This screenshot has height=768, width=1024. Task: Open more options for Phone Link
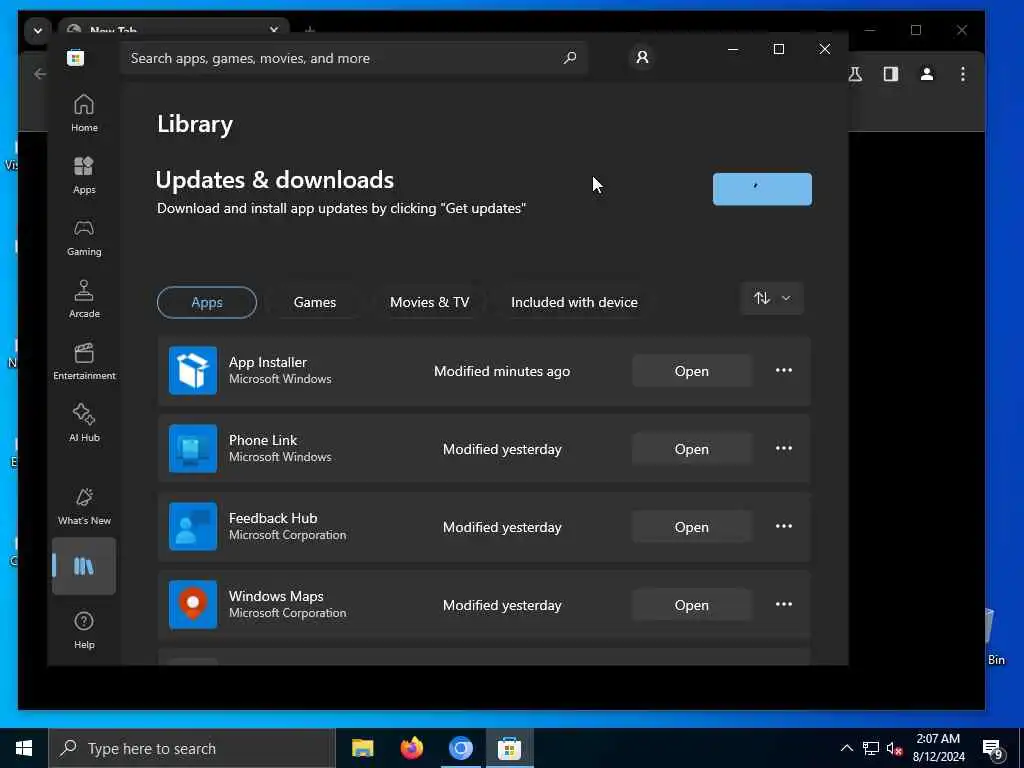[x=784, y=449]
